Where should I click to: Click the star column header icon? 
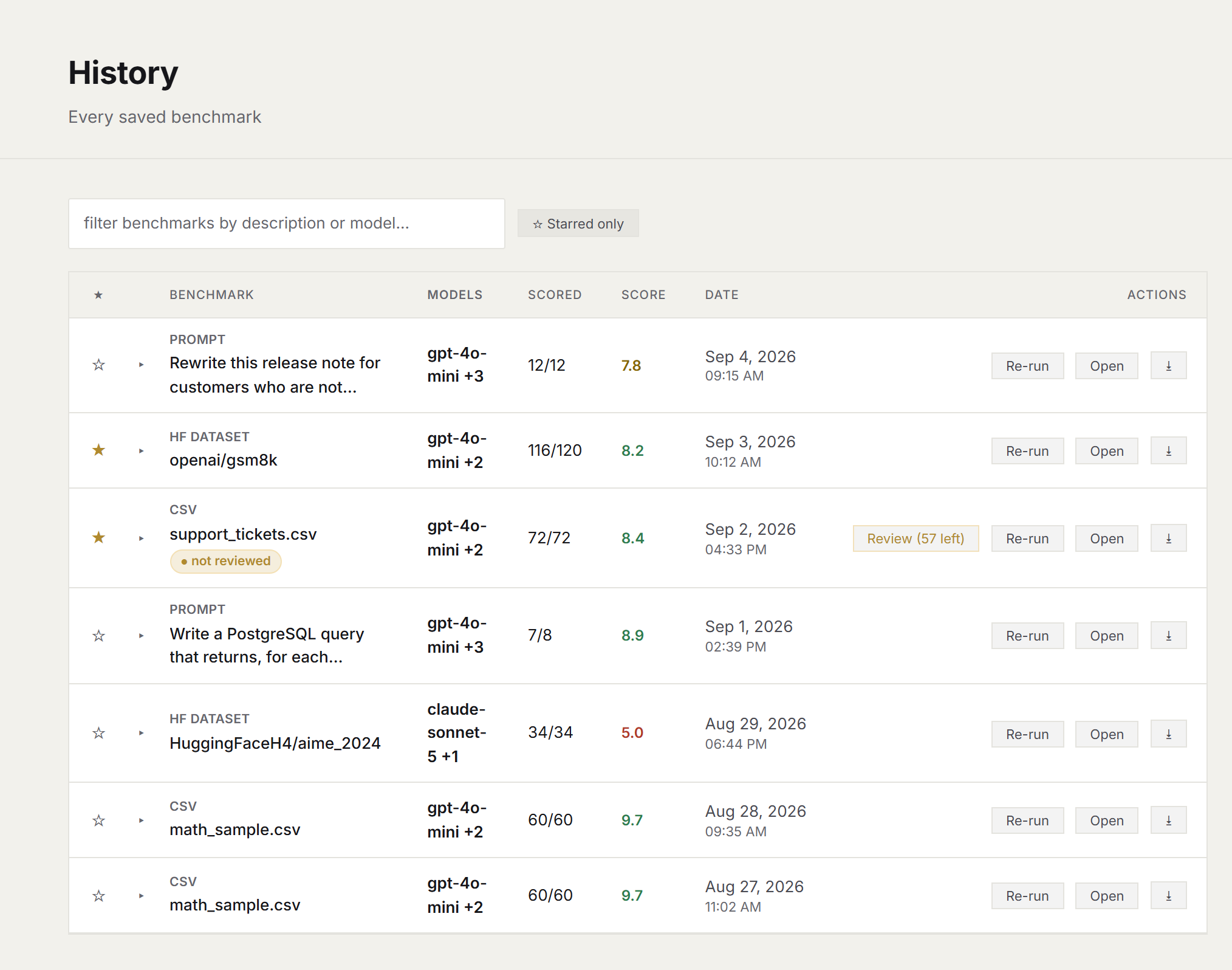(98, 295)
